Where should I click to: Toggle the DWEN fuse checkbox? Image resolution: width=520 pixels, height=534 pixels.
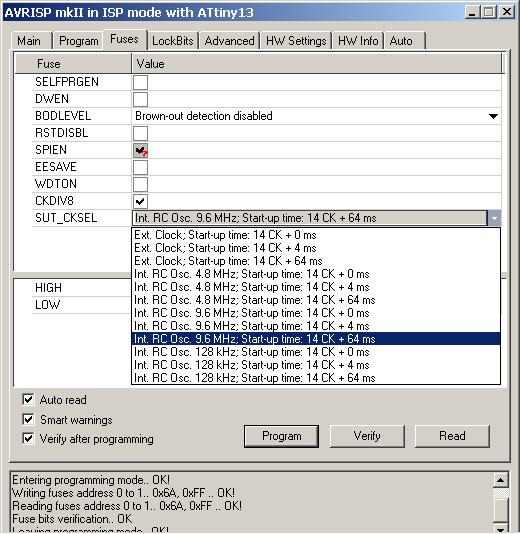click(140, 99)
